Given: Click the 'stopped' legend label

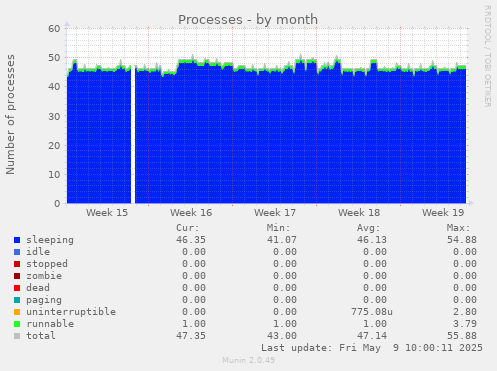Looking at the screenshot, I should 47,264.
